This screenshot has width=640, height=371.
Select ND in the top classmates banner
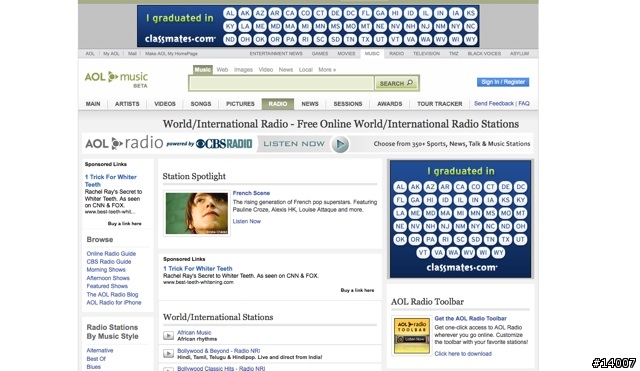click(x=230, y=40)
